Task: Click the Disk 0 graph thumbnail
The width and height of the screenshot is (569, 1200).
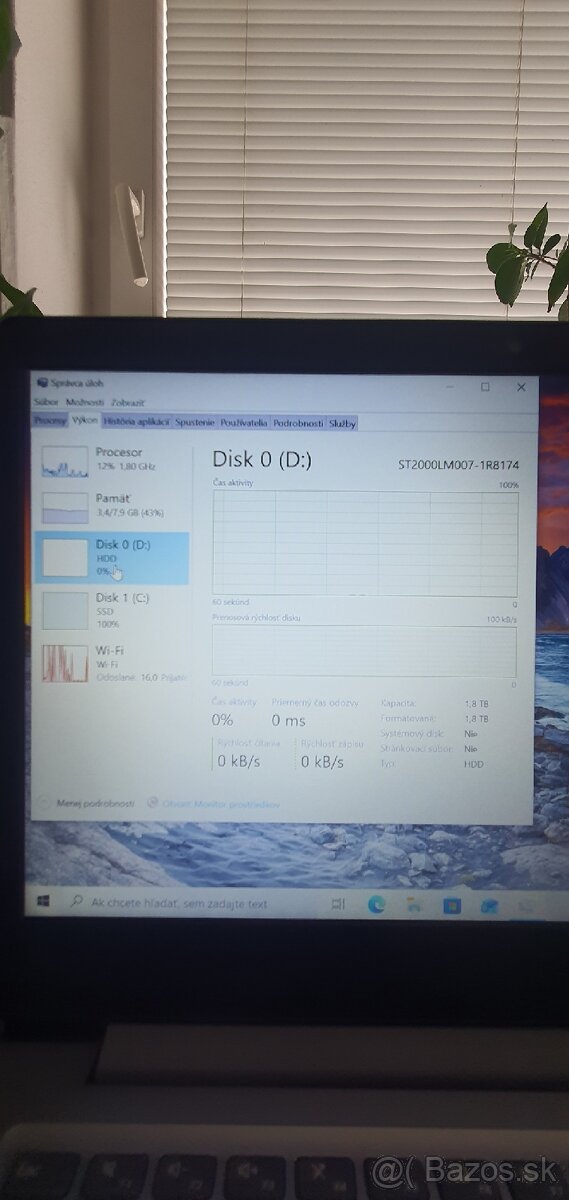Action: [65, 558]
